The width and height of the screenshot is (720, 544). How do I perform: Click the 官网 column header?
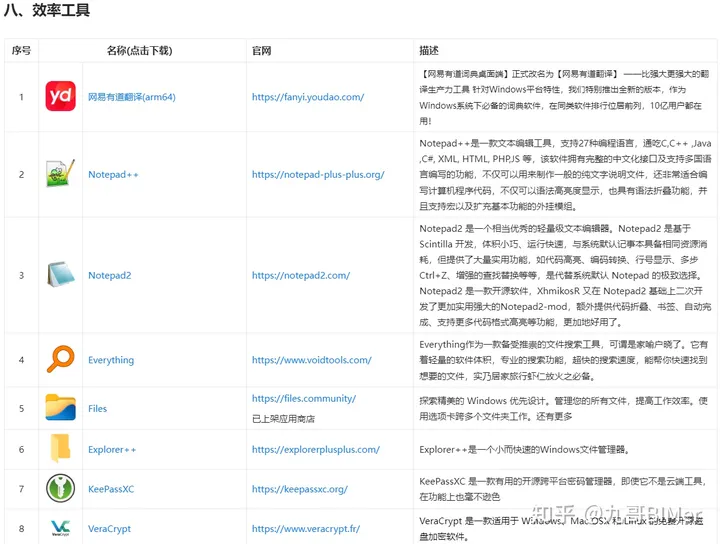[x=262, y=50]
